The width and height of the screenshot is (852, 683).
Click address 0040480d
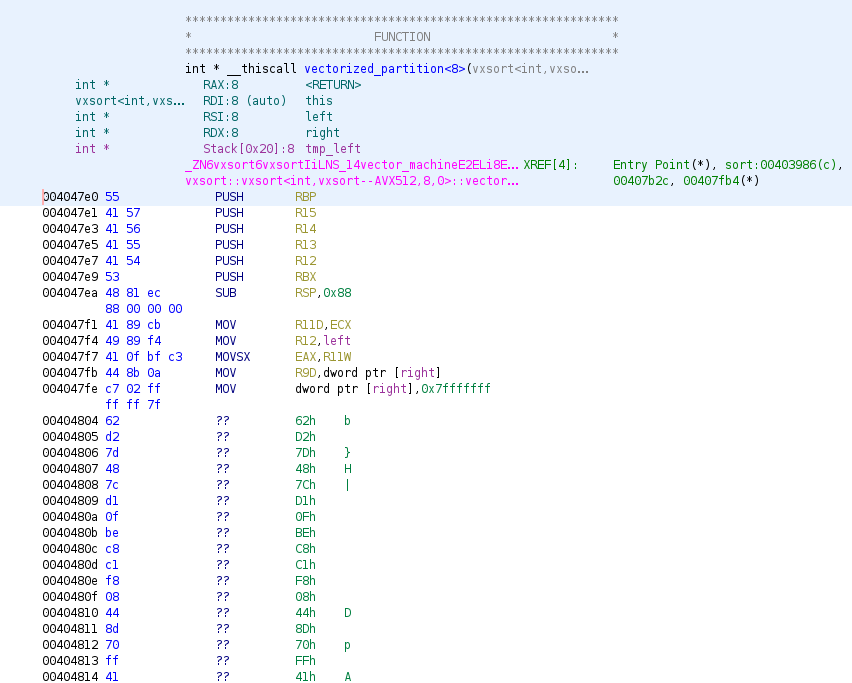coord(70,565)
